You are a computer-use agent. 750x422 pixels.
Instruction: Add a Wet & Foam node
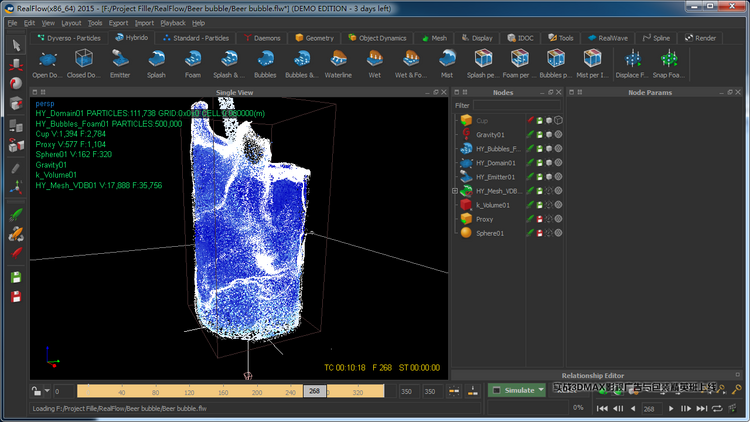tap(411, 64)
